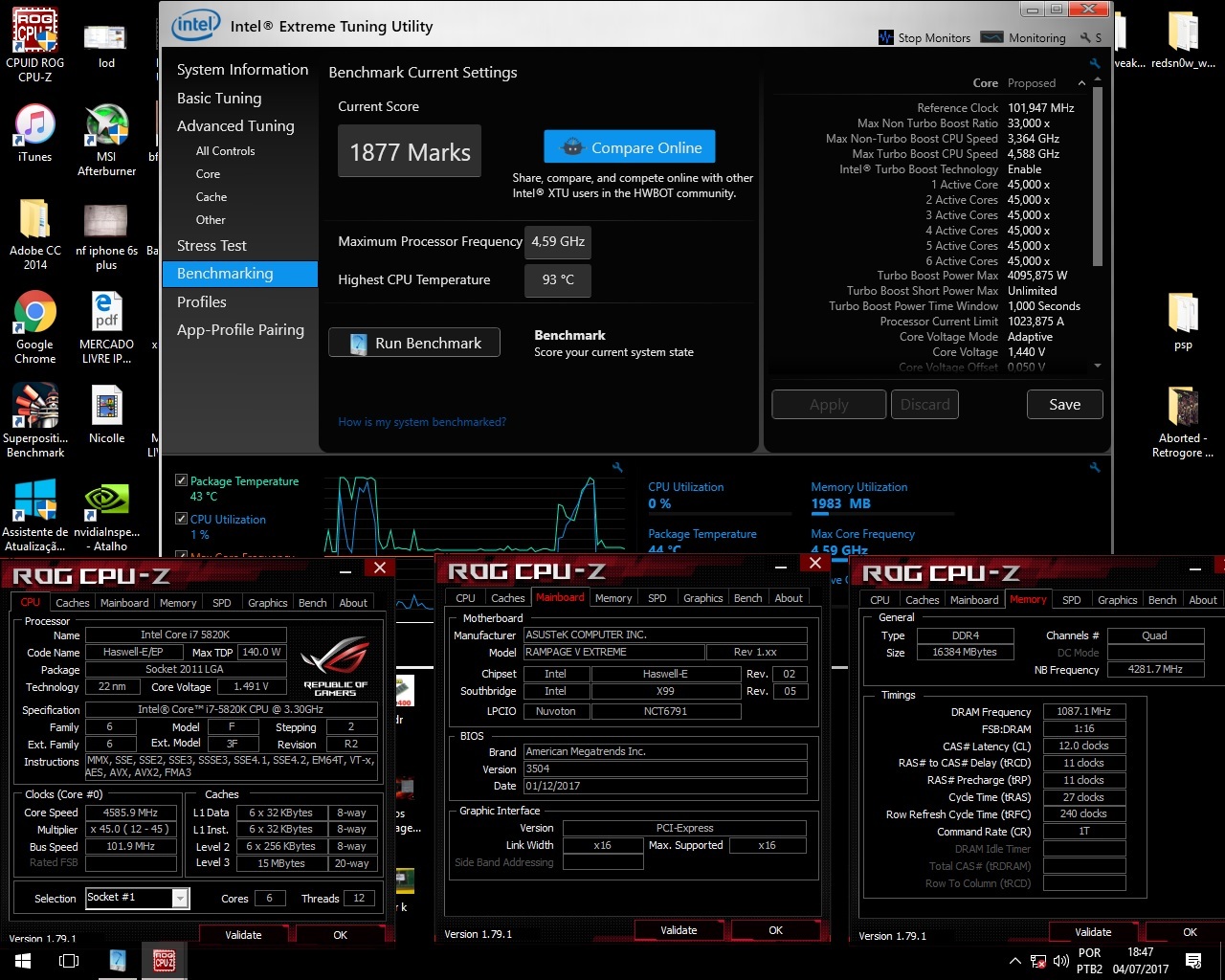The width and height of the screenshot is (1225, 980).
Task: Collapse the Core Proposed section chevron
Action: click(x=1081, y=83)
